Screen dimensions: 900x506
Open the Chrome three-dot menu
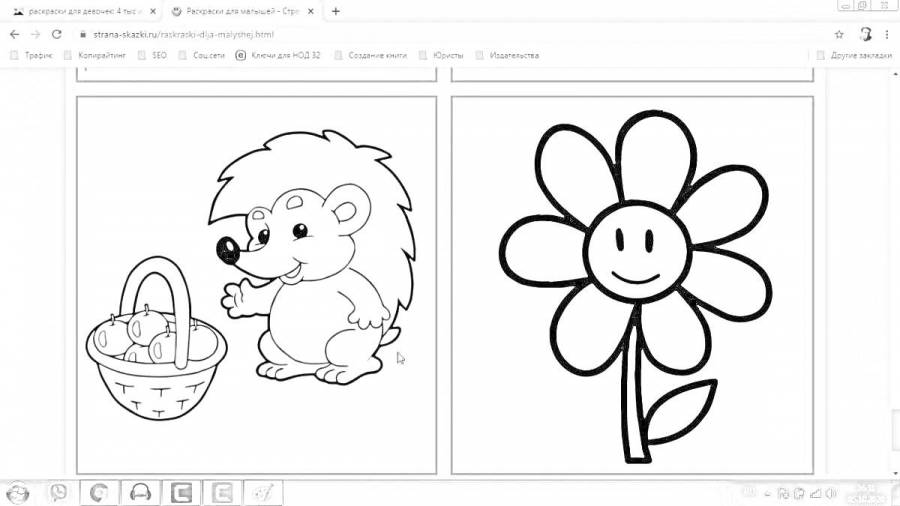[887, 33]
